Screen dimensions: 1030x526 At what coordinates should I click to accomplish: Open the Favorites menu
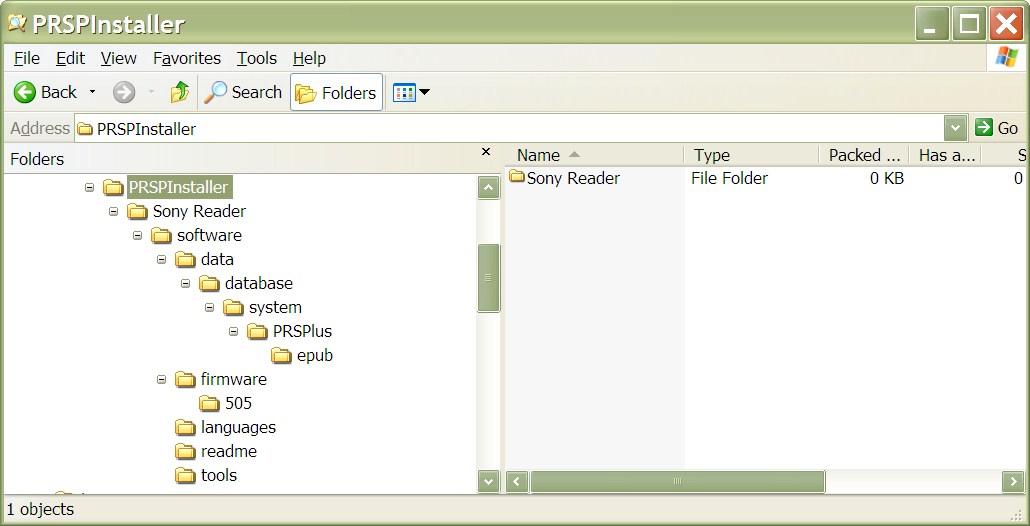(x=187, y=58)
